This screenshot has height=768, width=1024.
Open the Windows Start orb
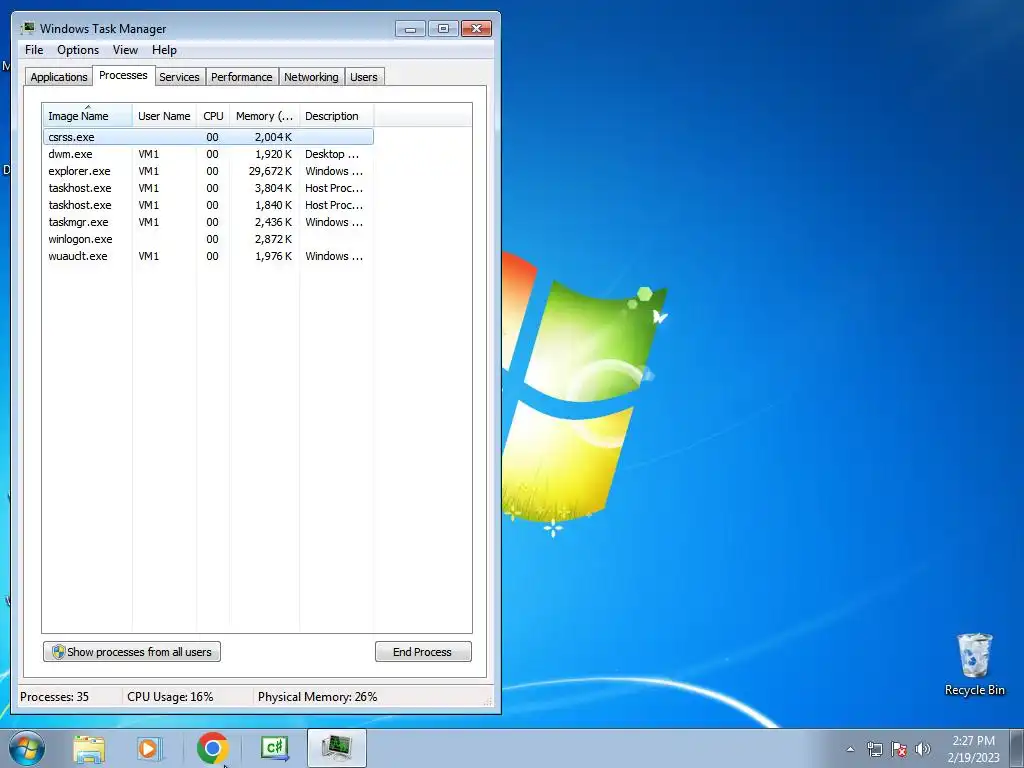[x=27, y=748]
